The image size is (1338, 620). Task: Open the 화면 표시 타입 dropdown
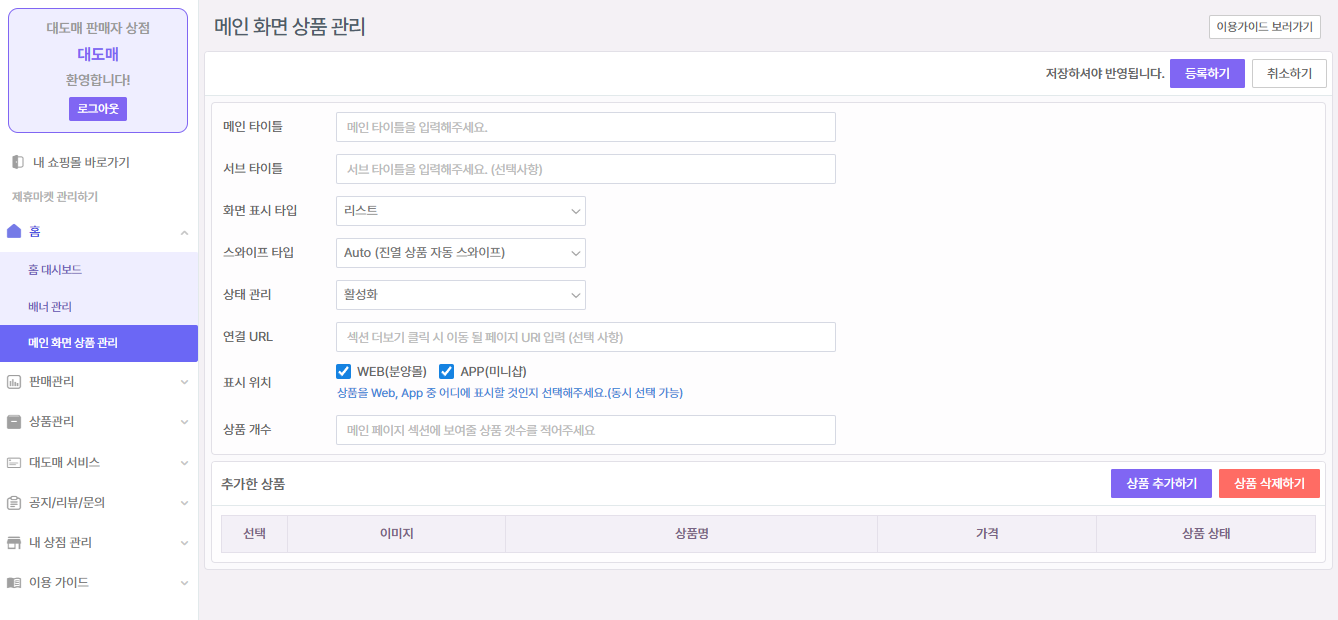[460, 211]
